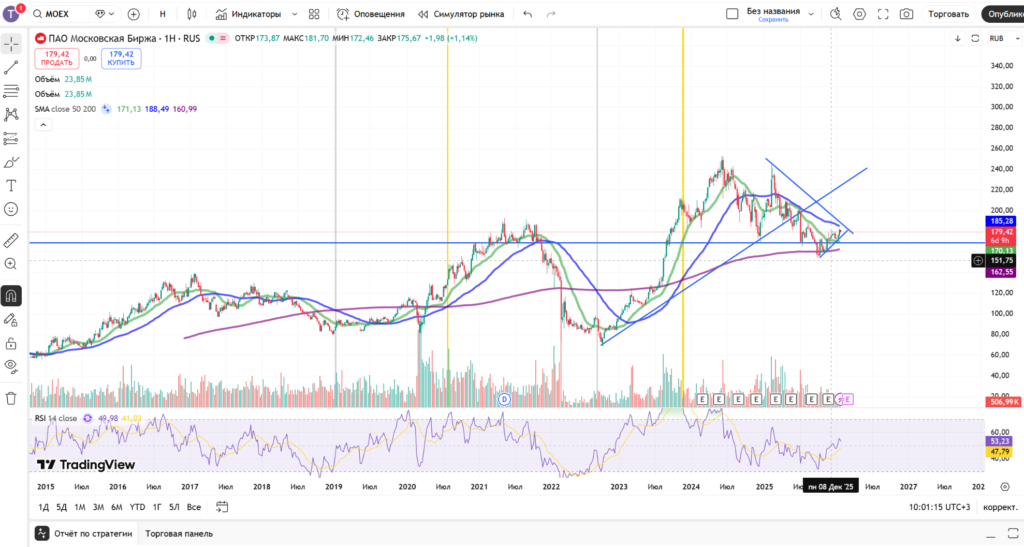This screenshot has height=547, width=1024.
Task: Open chart settings gear in top toolbar
Action: 859,14
